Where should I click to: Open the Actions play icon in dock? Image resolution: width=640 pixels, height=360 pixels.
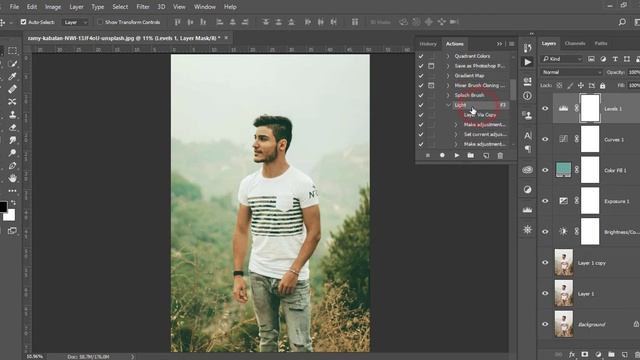(x=527, y=62)
